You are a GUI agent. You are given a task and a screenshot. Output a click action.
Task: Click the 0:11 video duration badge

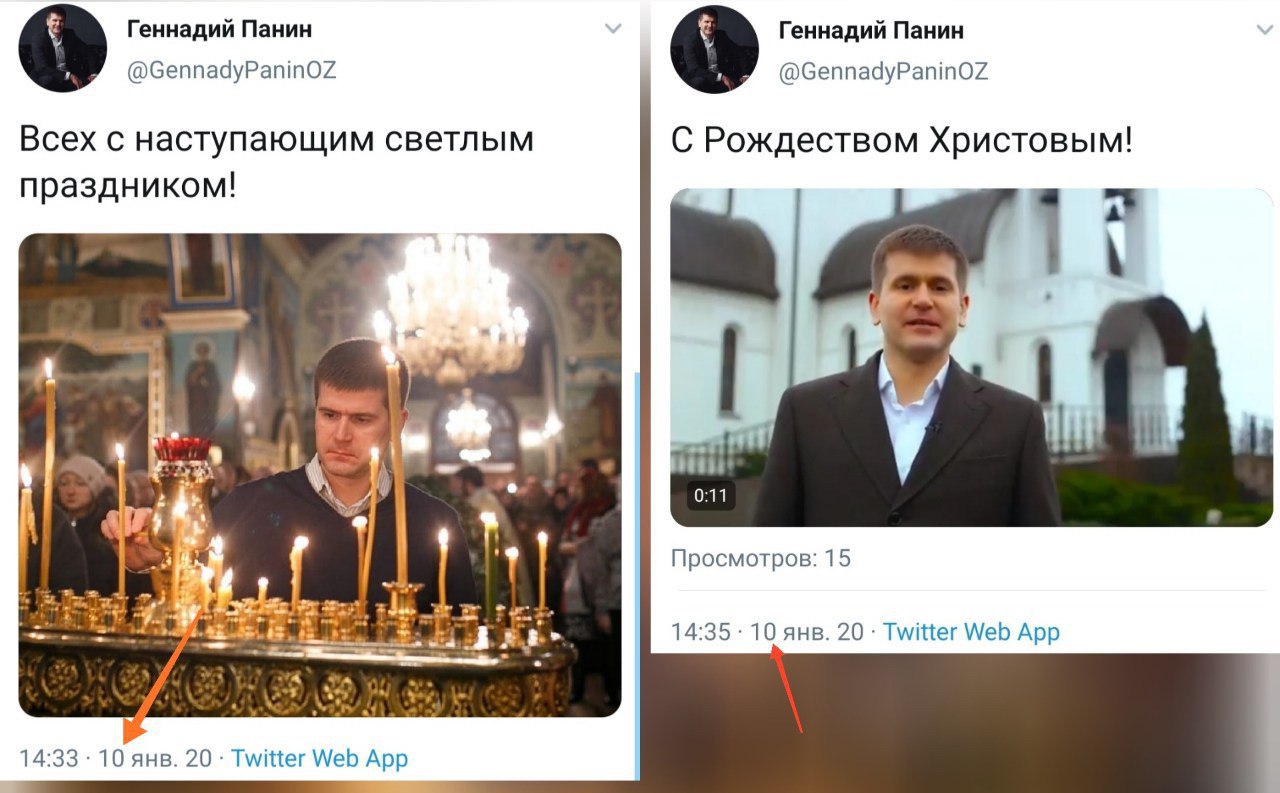click(710, 495)
